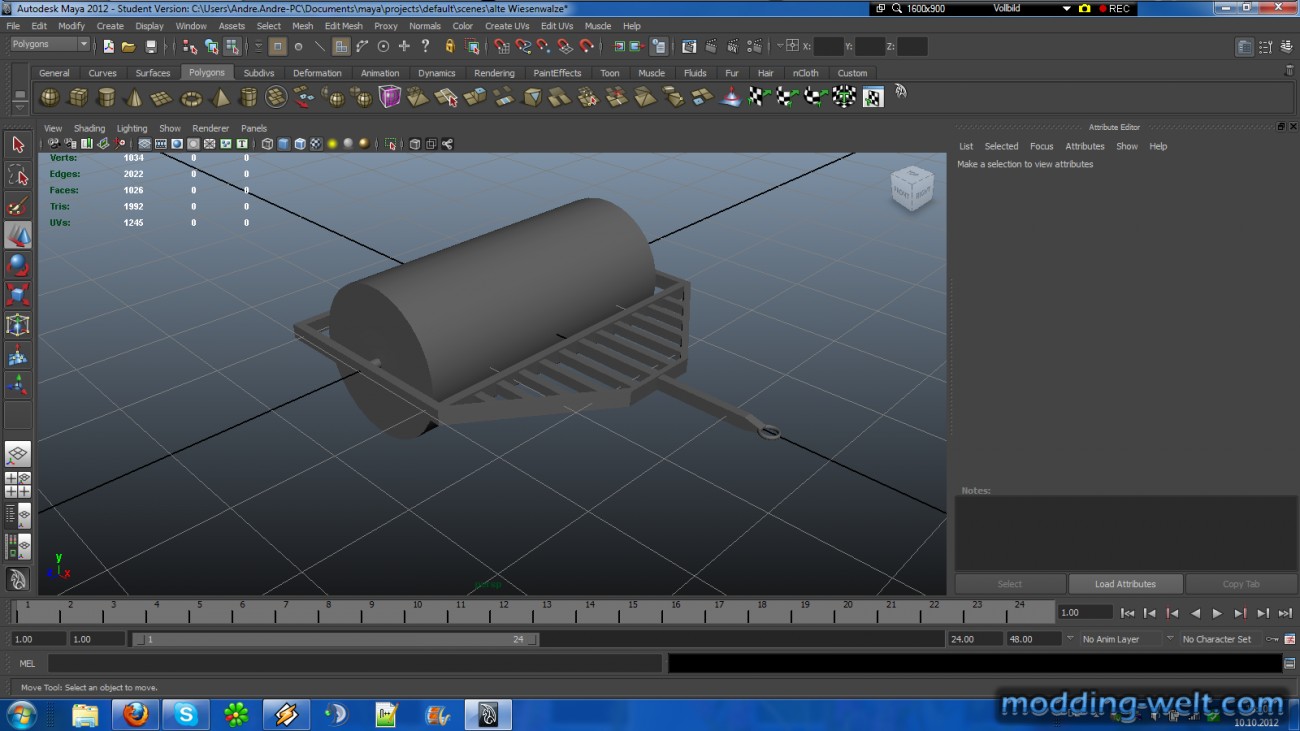
Task: Open the input field mode dropdown arrow
Action: [779, 46]
